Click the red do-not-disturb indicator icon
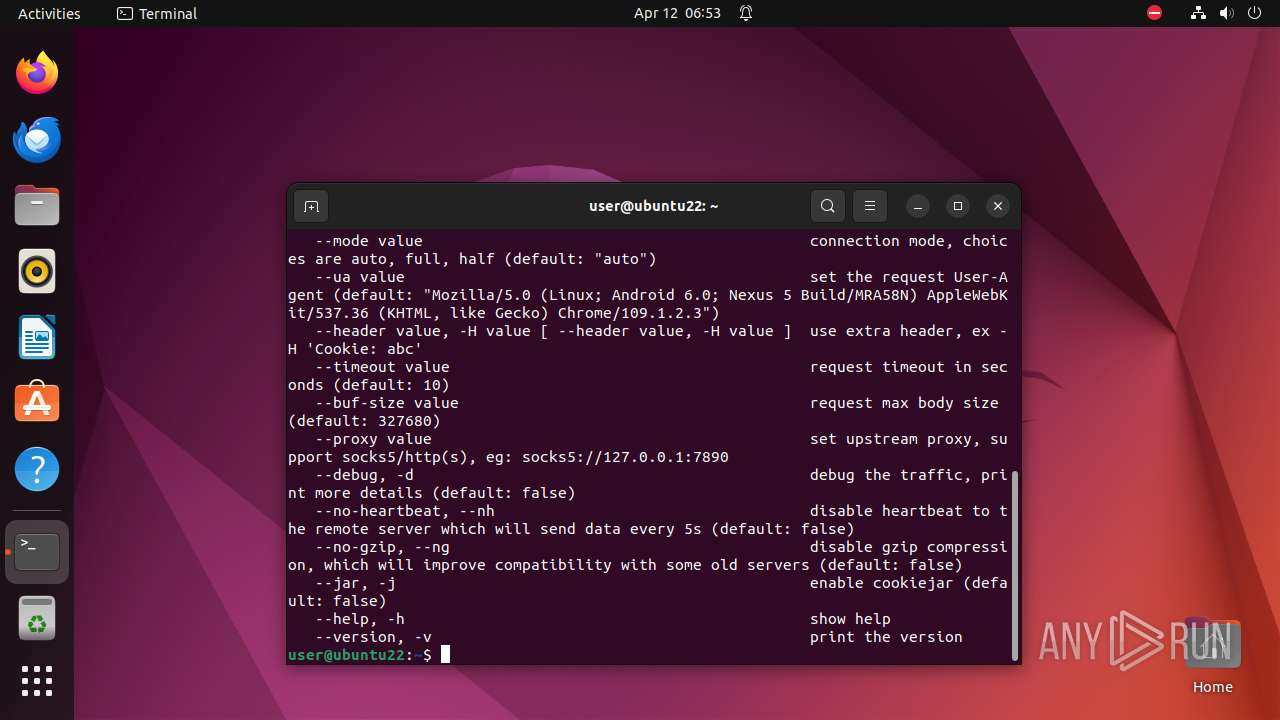 pos(1154,13)
